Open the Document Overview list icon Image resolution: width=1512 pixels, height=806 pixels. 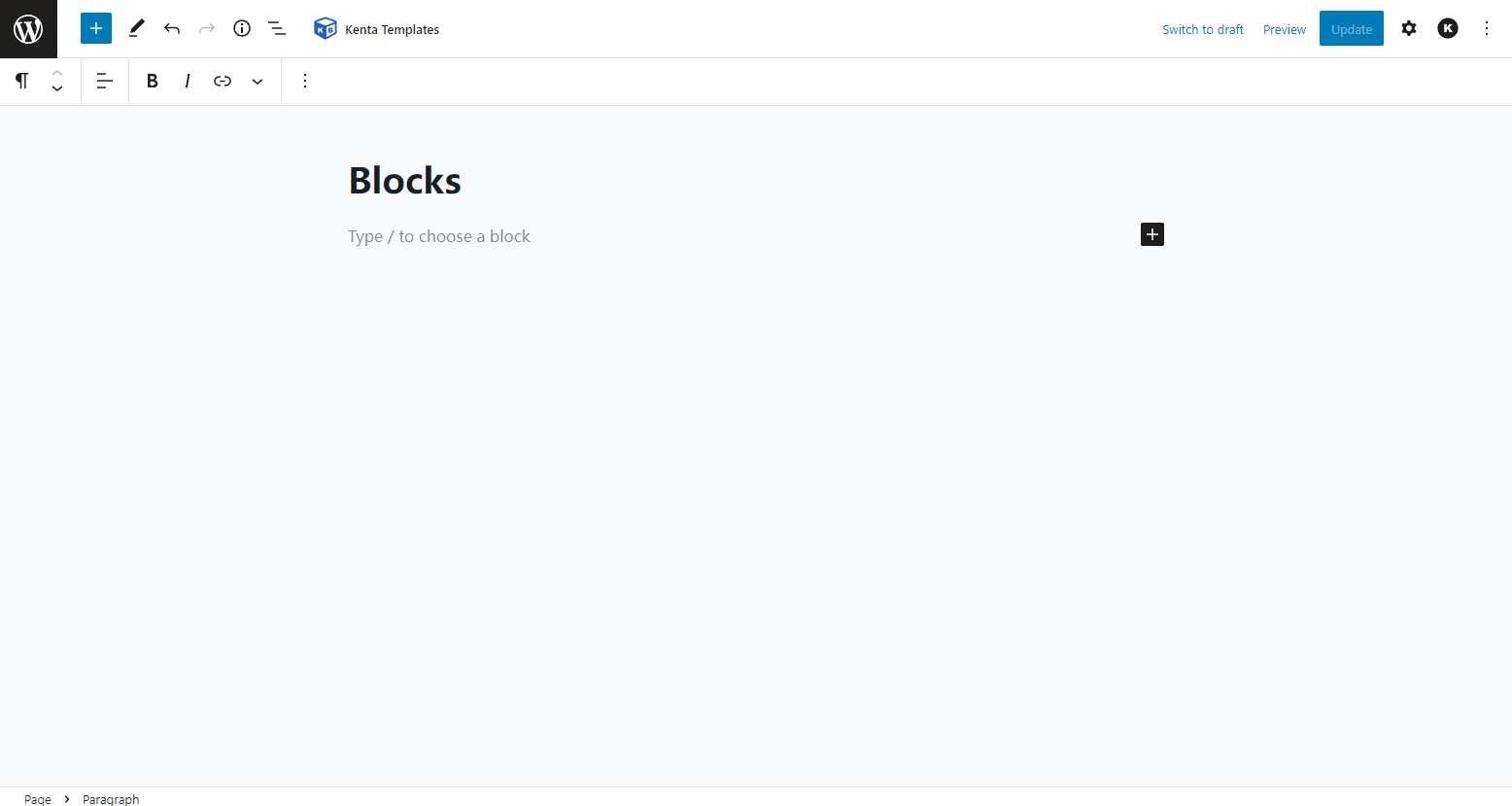277,28
